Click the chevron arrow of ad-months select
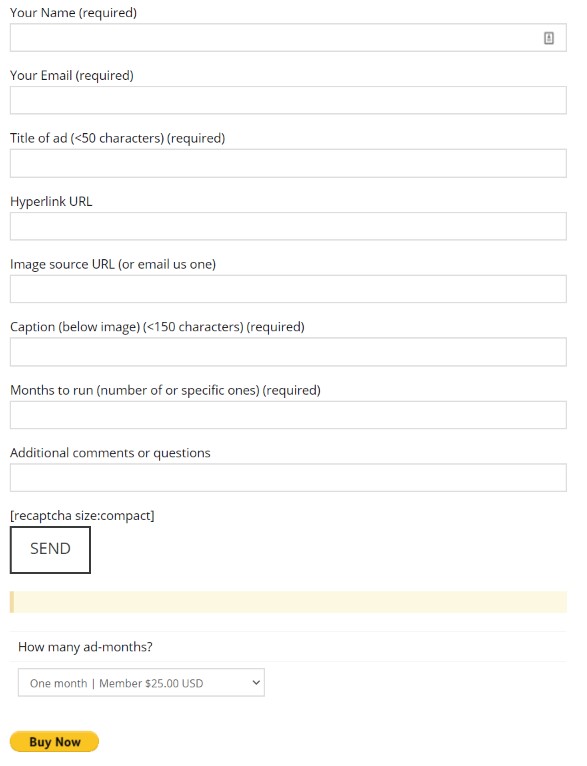The width and height of the screenshot is (587, 766). coord(256,682)
